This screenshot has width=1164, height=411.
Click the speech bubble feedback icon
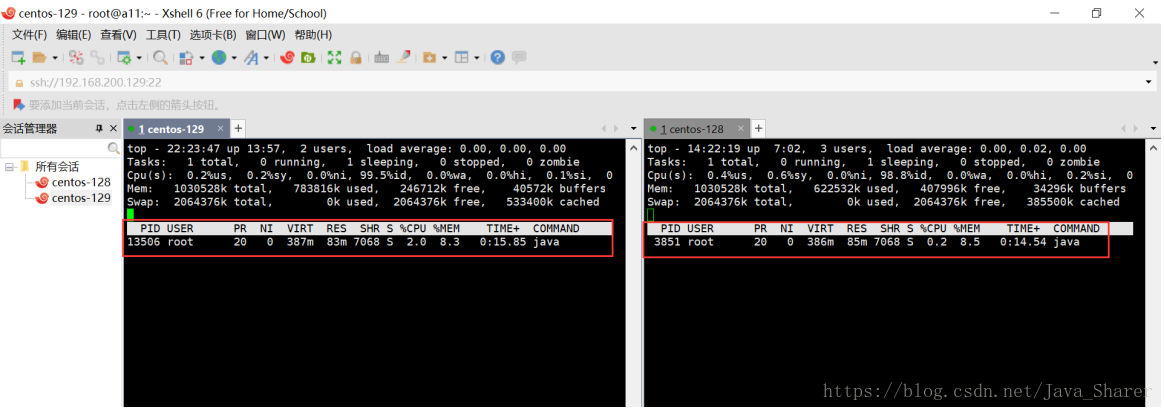519,57
